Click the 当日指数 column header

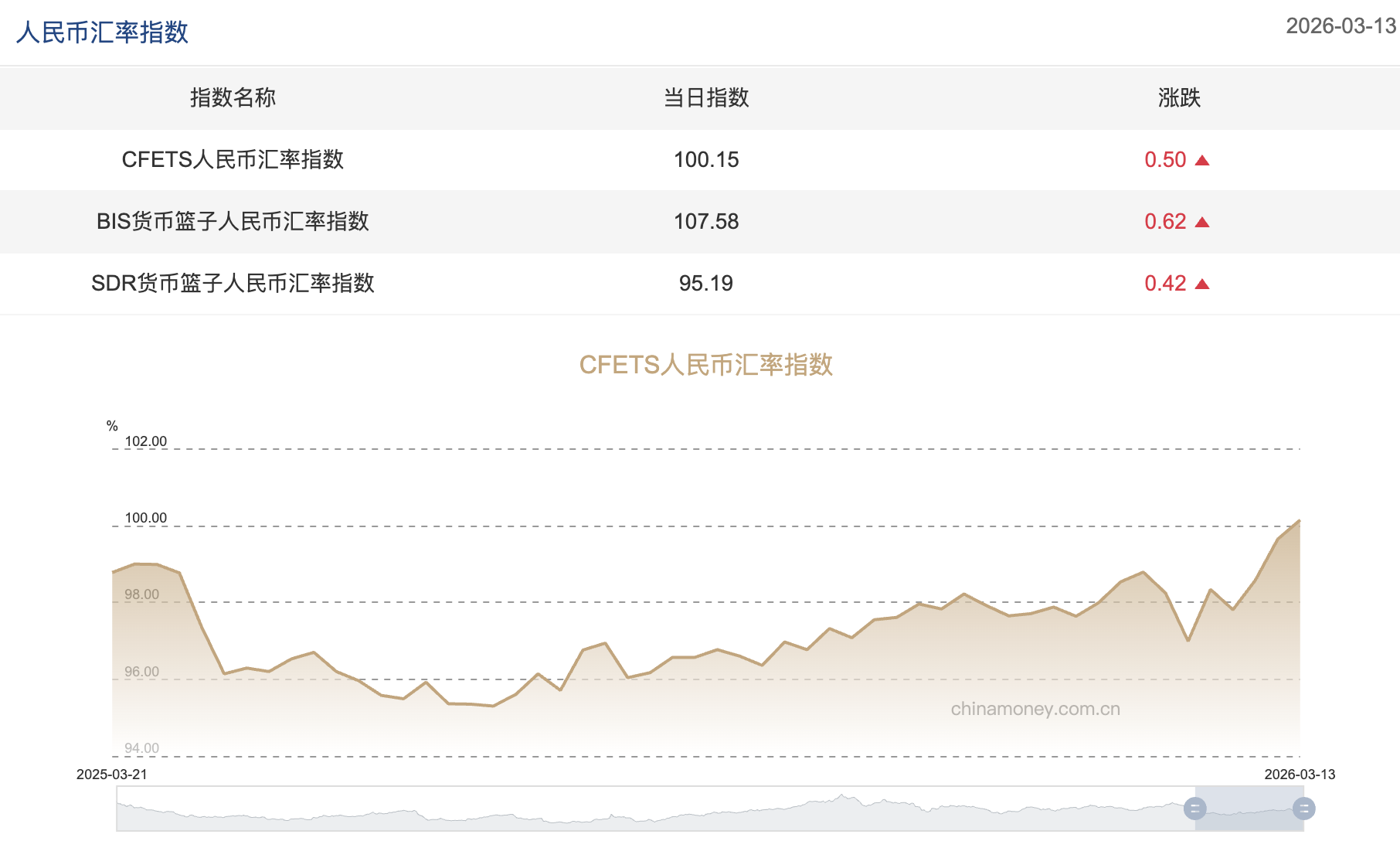pos(705,98)
